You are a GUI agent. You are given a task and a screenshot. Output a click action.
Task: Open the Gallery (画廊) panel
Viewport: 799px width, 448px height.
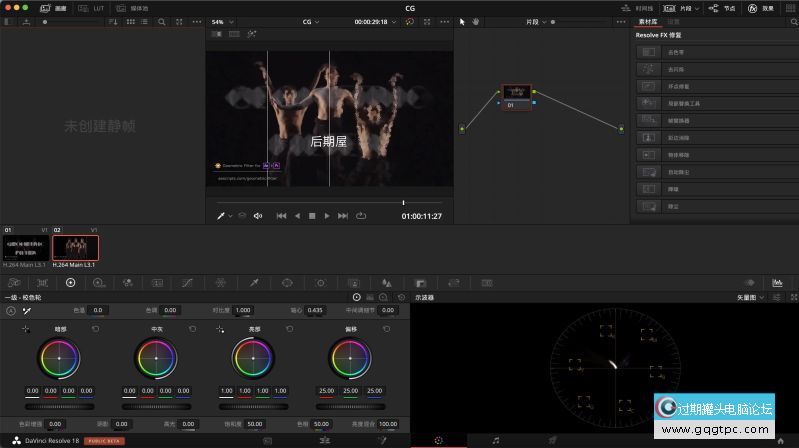(52, 8)
